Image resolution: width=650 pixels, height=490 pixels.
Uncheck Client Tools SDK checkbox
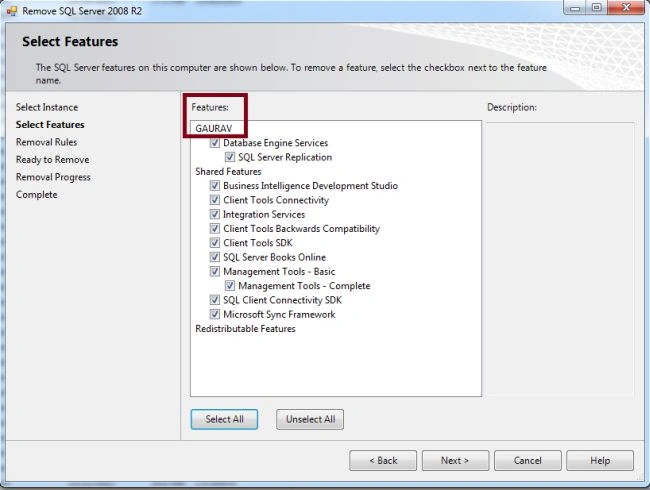215,243
